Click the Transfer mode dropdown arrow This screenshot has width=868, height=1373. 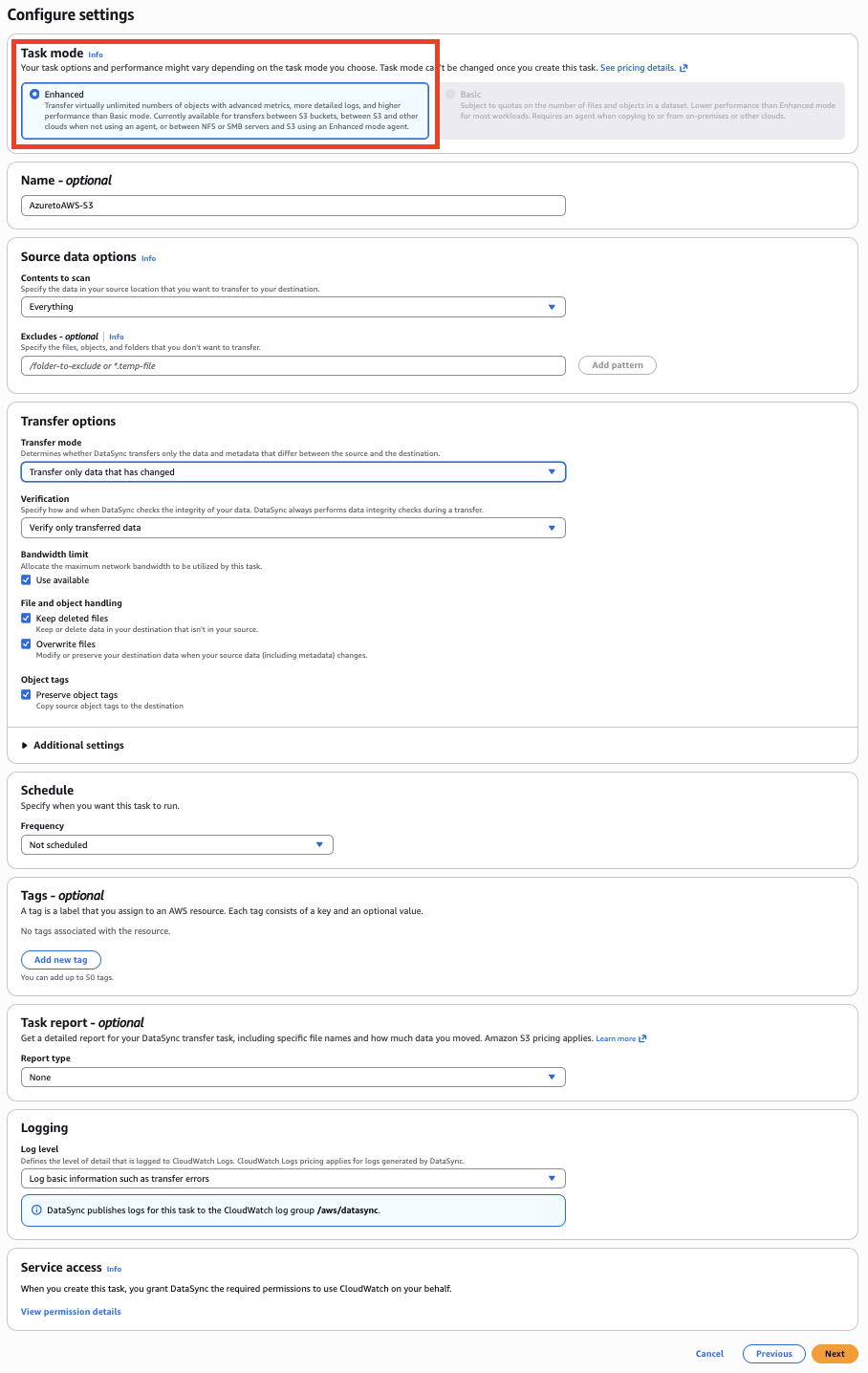coord(552,472)
